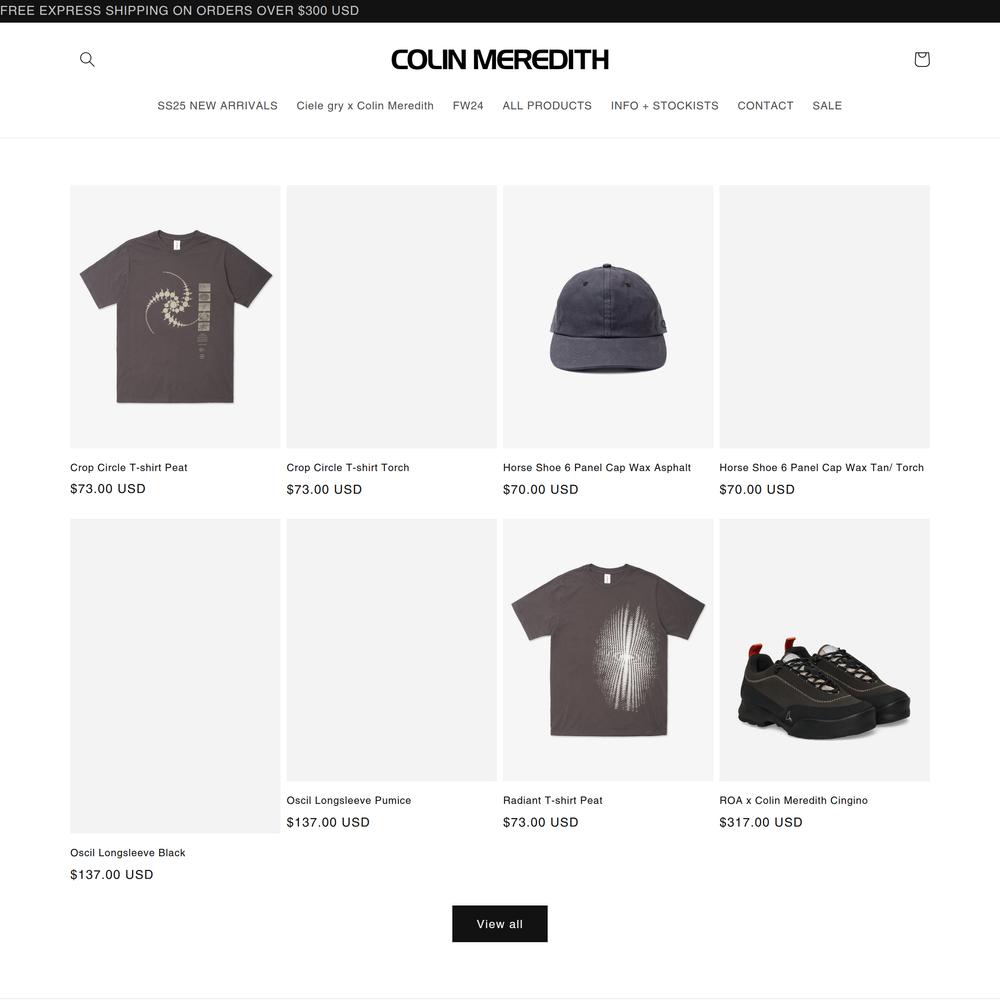Open Info + Stockists page
This screenshot has height=1000, width=1000.
665,106
